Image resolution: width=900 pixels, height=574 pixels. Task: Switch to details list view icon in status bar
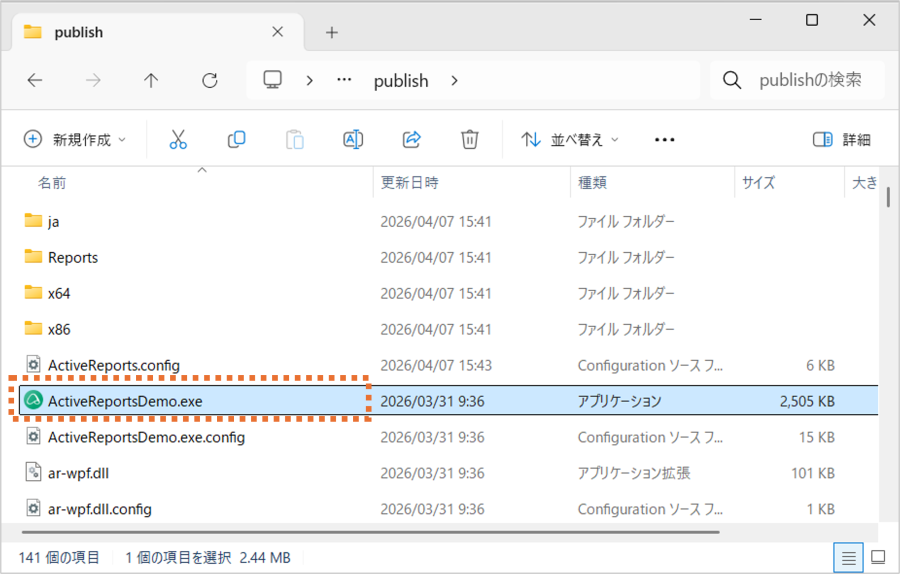click(848, 557)
